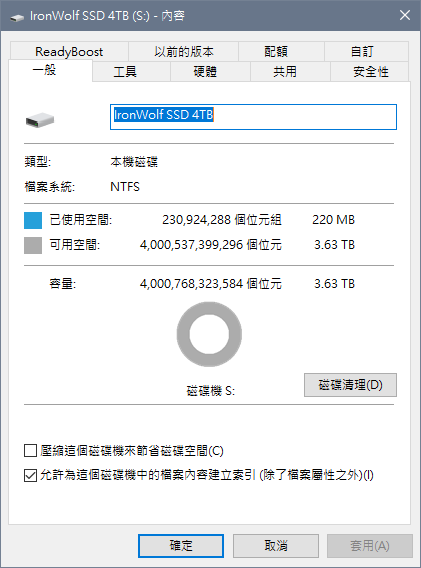Click the 4,000,768,323,584 capacity value
Viewport: 421px width, 568px height.
point(191,284)
